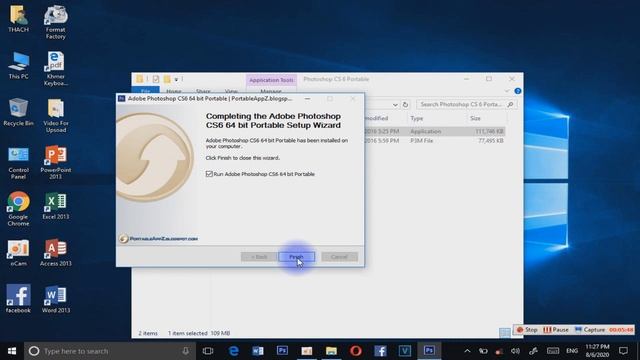Click the Explorer refresh button
The height and width of the screenshot is (360, 640).
[x=405, y=104]
